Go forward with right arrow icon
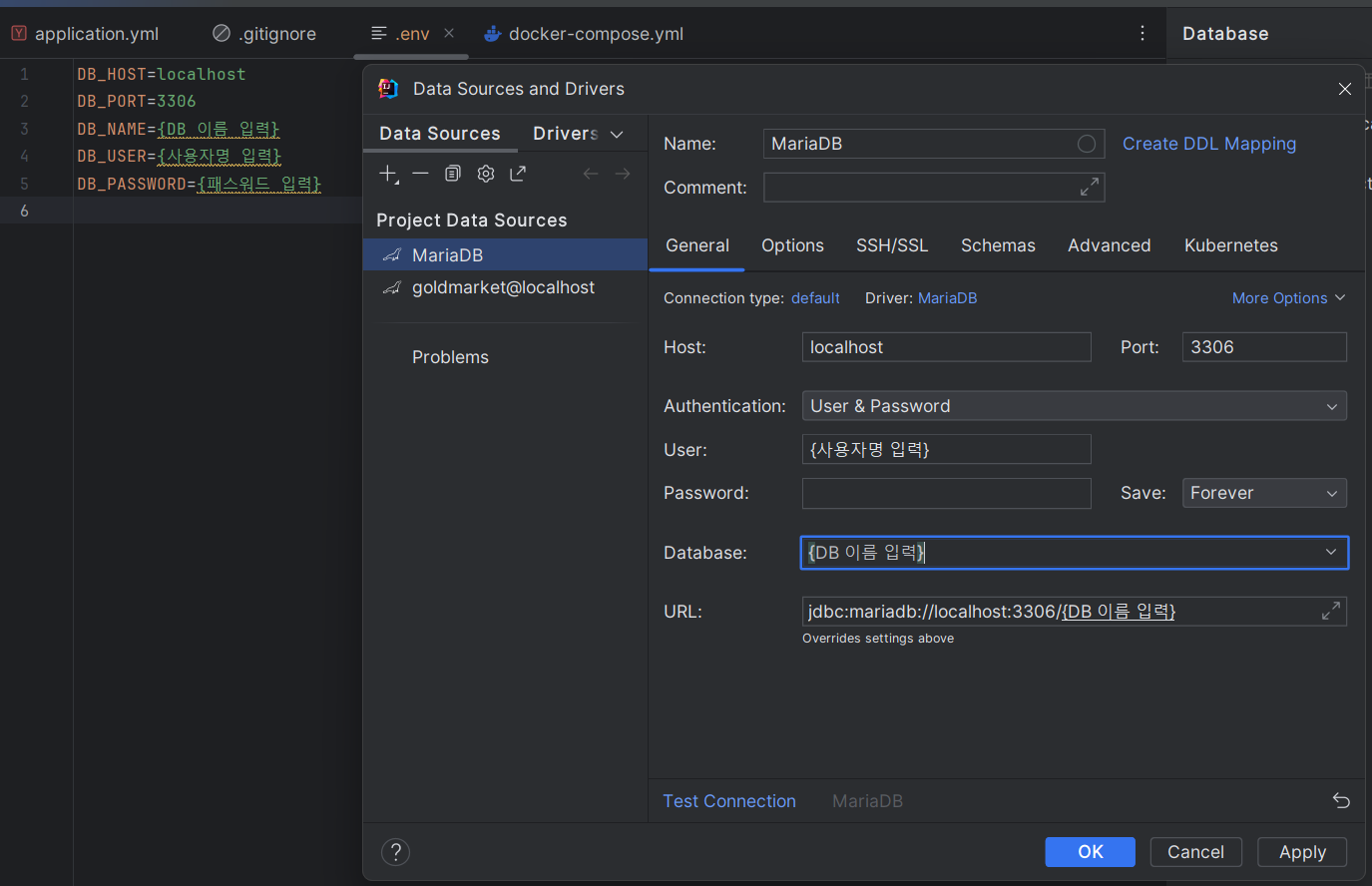This screenshot has width=1372, height=886. [x=623, y=174]
